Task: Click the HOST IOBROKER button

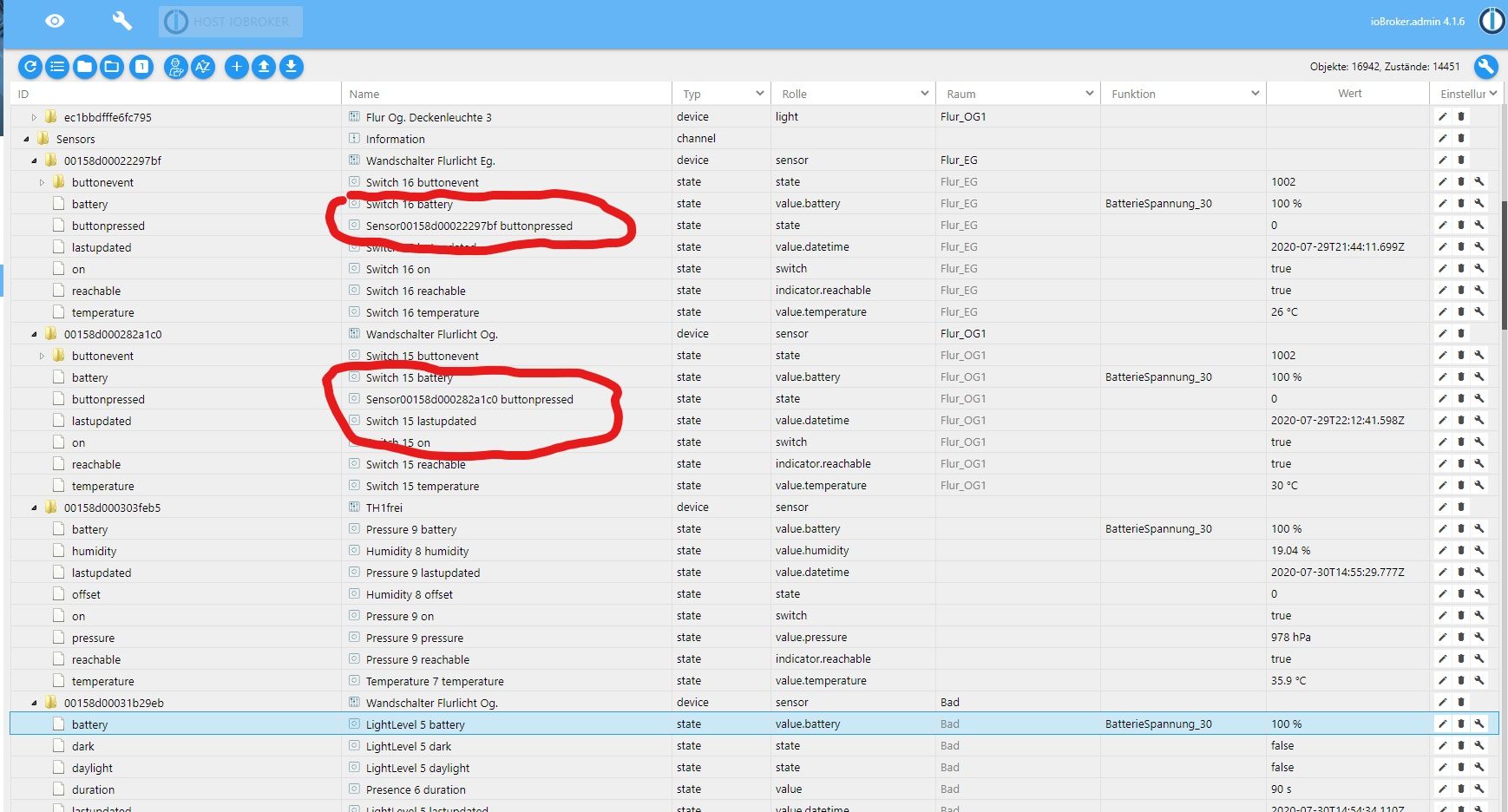Action: click(231, 21)
